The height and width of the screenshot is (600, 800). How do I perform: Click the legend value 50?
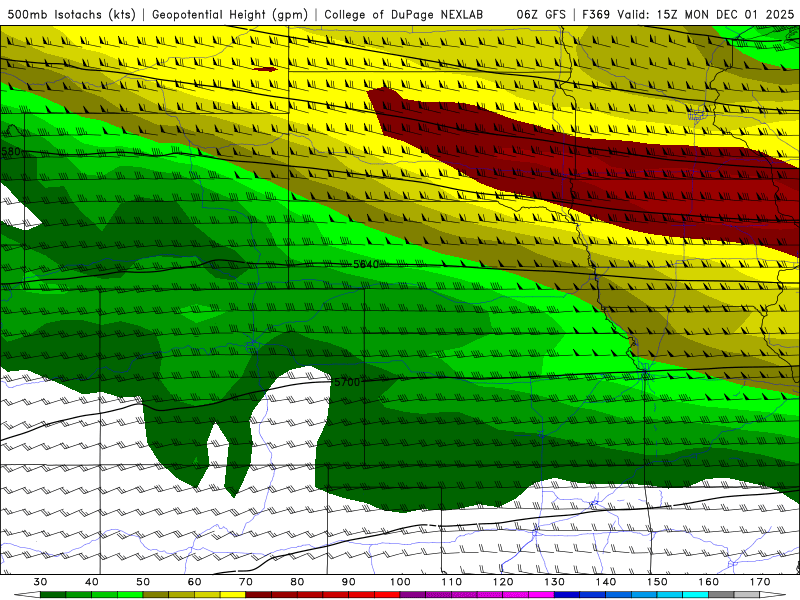(143, 582)
